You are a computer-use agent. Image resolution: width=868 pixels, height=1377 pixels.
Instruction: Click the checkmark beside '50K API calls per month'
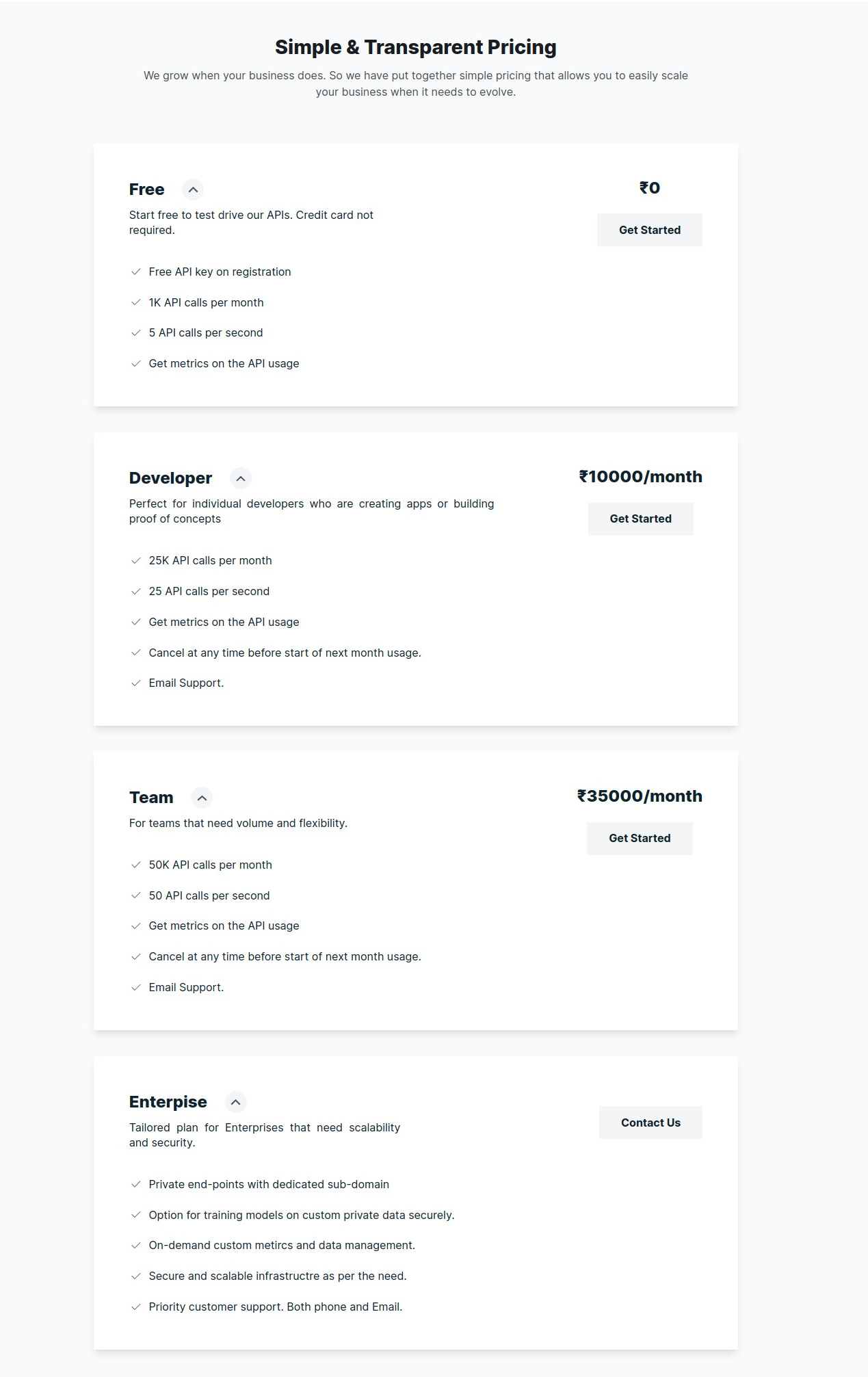pos(135,865)
